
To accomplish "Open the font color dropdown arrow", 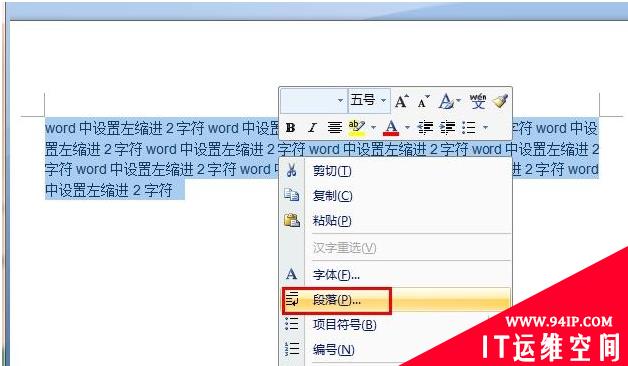I will tap(407, 128).
